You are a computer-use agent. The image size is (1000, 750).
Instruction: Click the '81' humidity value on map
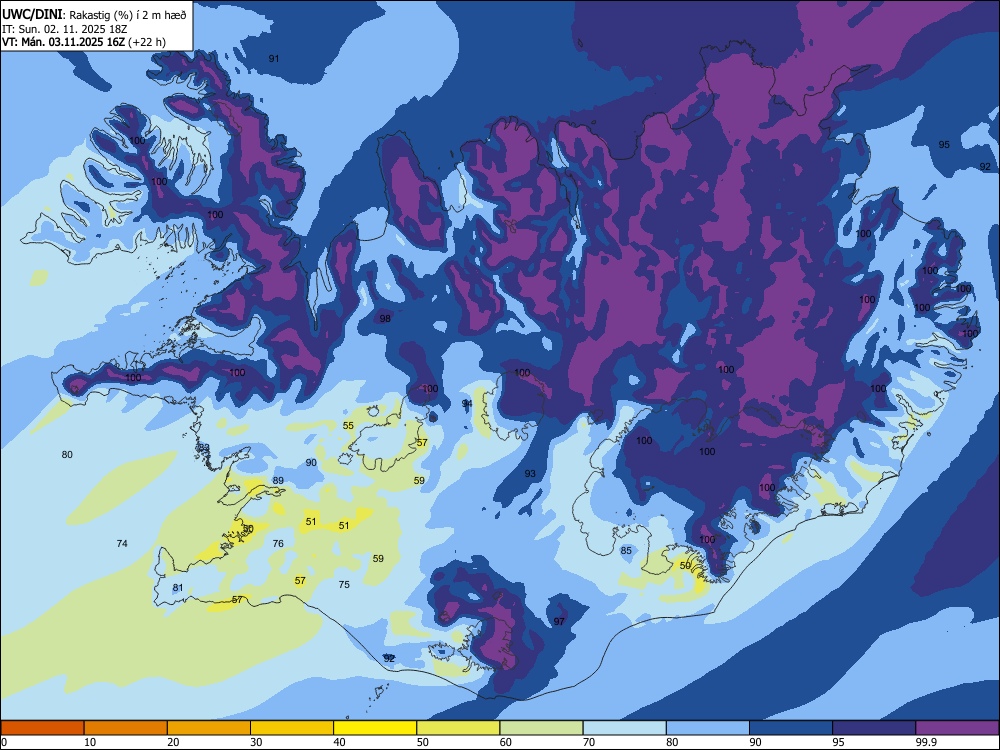tap(178, 588)
